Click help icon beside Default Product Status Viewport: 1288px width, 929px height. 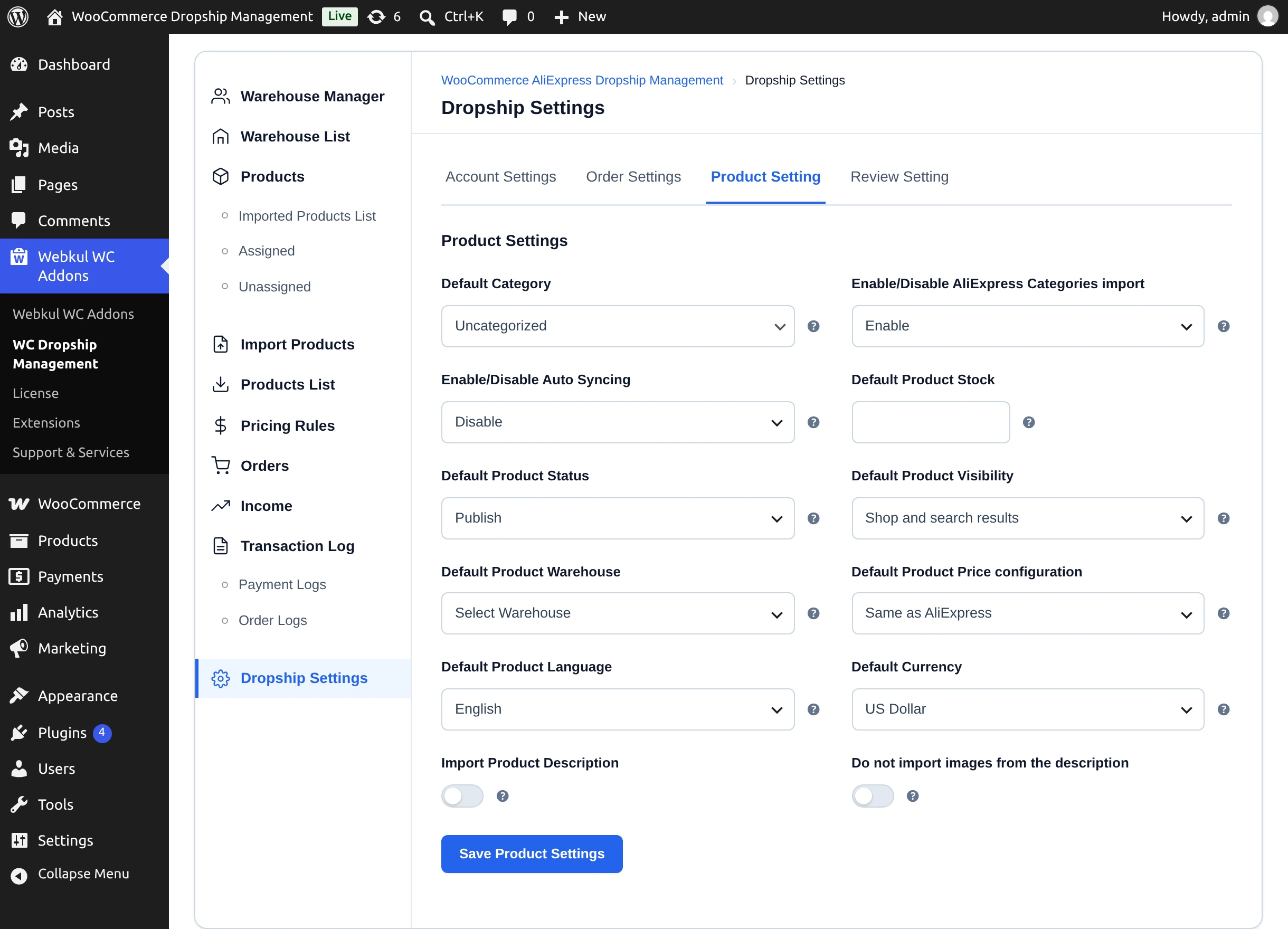coord(813,518)
